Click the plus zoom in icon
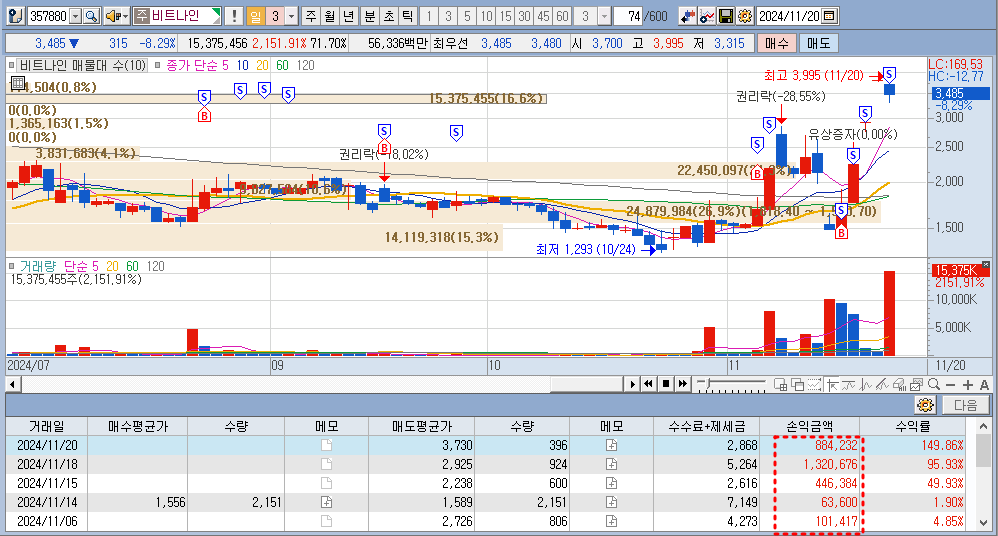The height and width of the screenshot is (536, 998). tap(967, 385)
